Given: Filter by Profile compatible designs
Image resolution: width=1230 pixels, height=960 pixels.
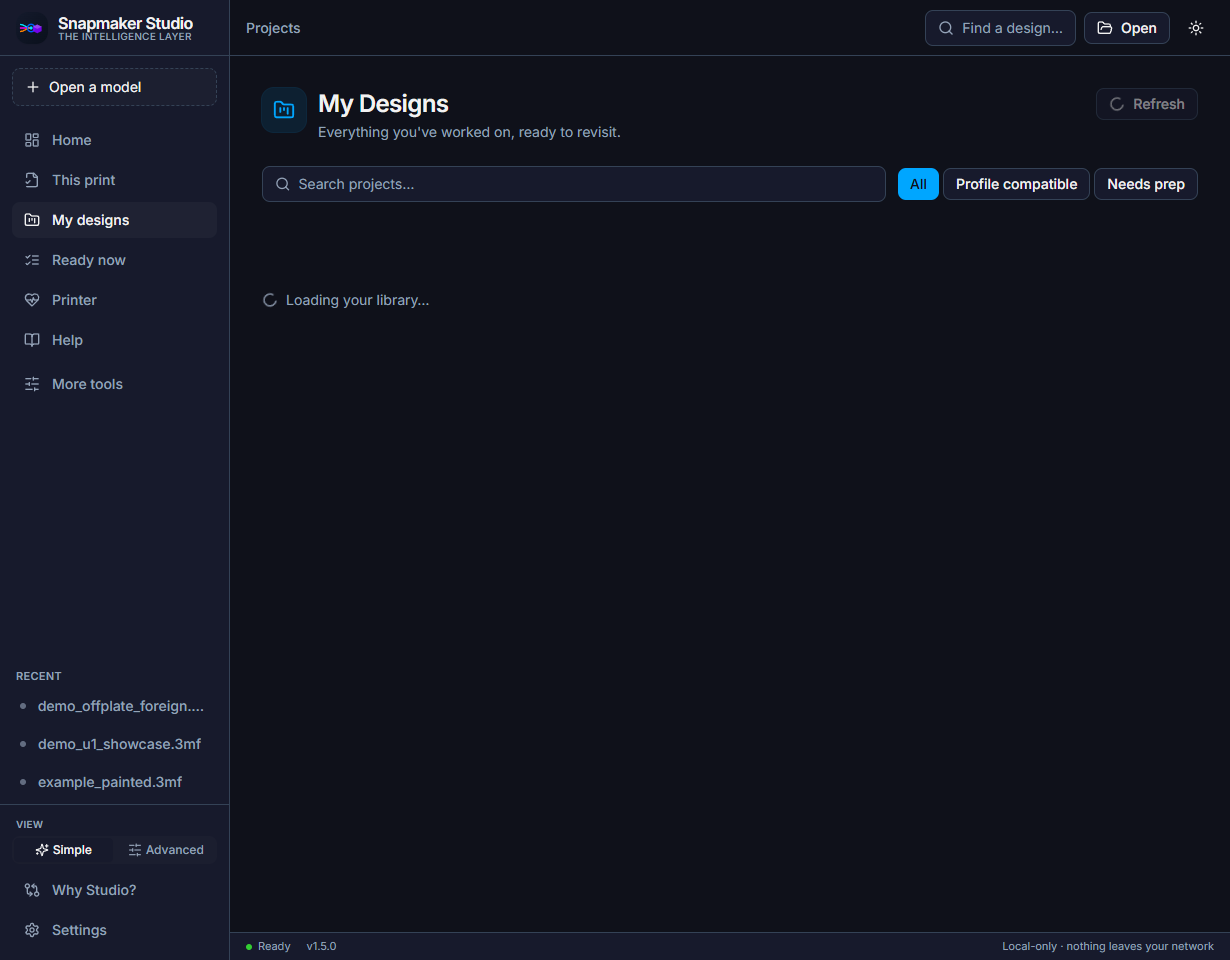Looking at the screenshot, I should coord(1016,184).
